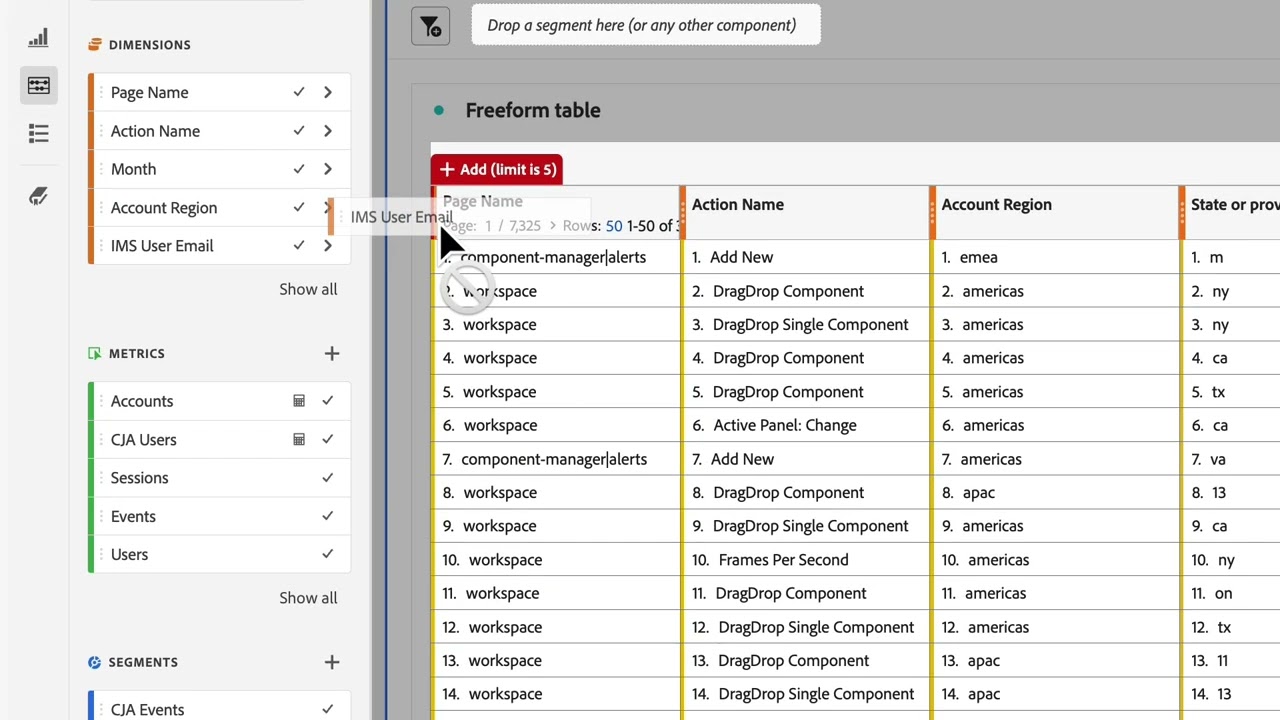Image resolution: width=1280 pixels, height=720 pixels.
Task: Toggle the checkmark on Sessions metric
Action: coord(327,478)
